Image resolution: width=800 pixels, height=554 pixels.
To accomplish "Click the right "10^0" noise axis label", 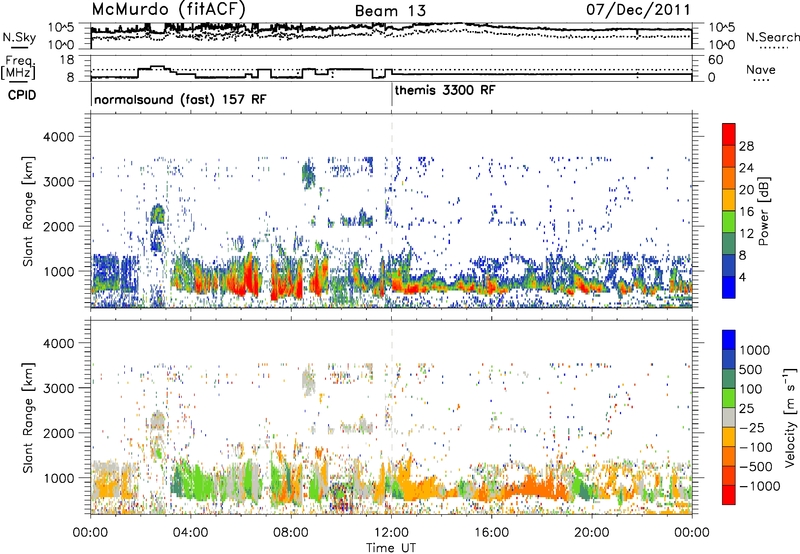I will pos(721,45).
